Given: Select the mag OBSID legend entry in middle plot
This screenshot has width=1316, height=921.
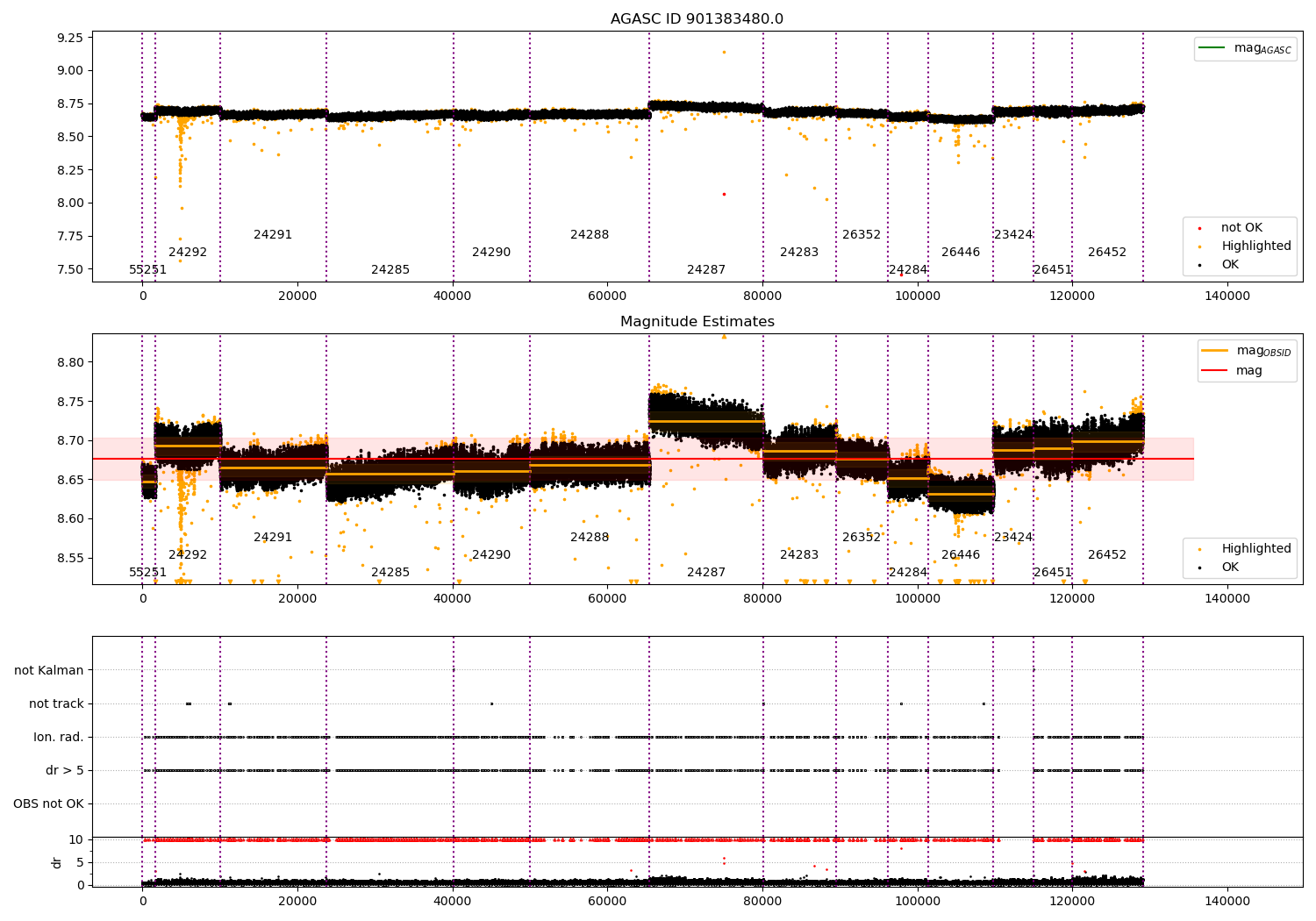Looking at the screenshot, I should (x=1247, y=351).
